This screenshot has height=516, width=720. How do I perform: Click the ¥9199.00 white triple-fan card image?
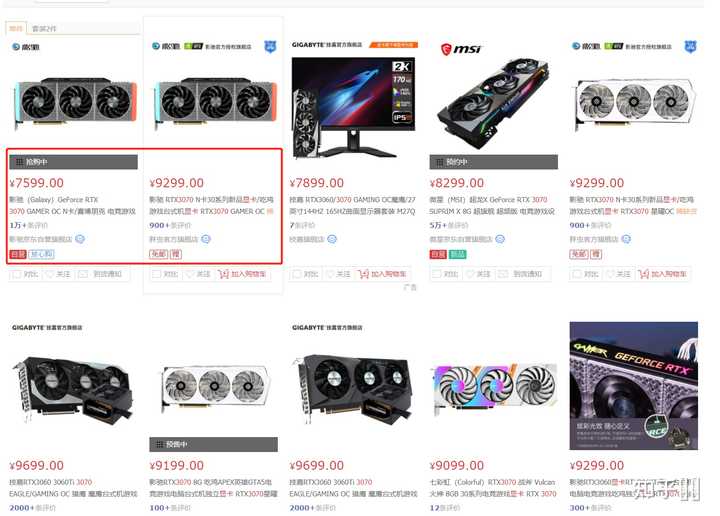point(214,388)
